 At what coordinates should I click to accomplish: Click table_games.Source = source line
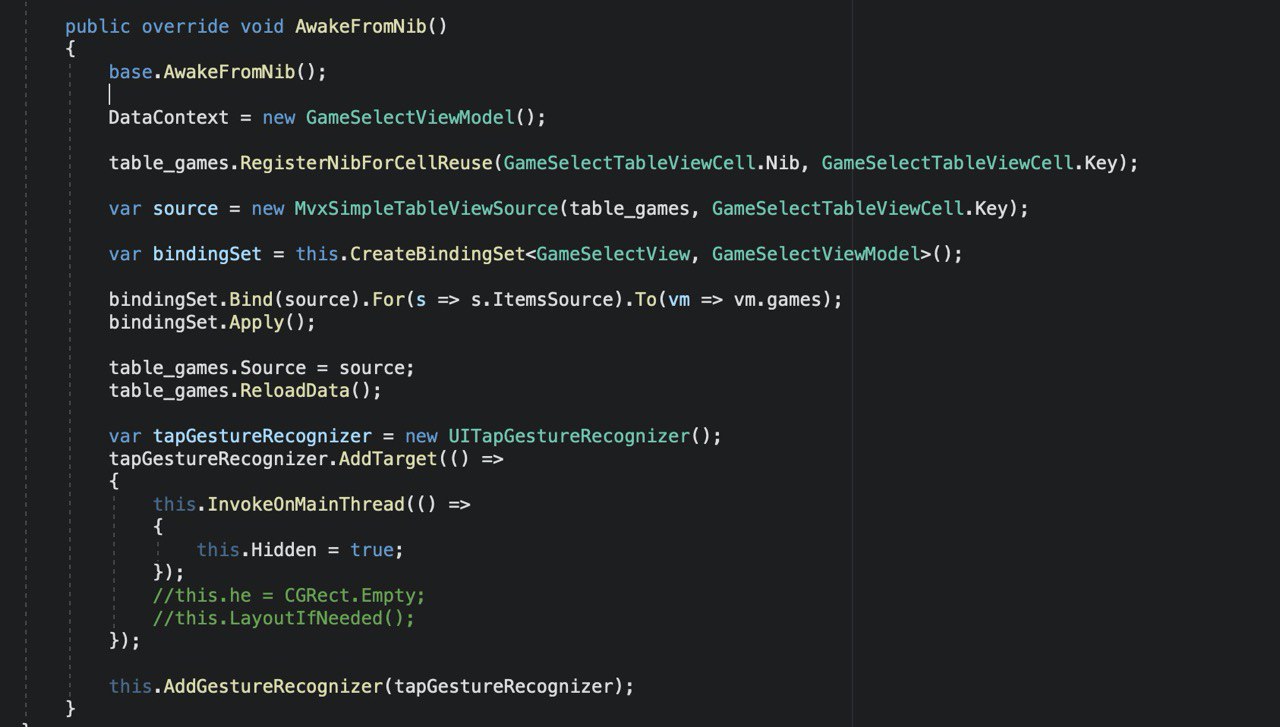coord(262,367)
